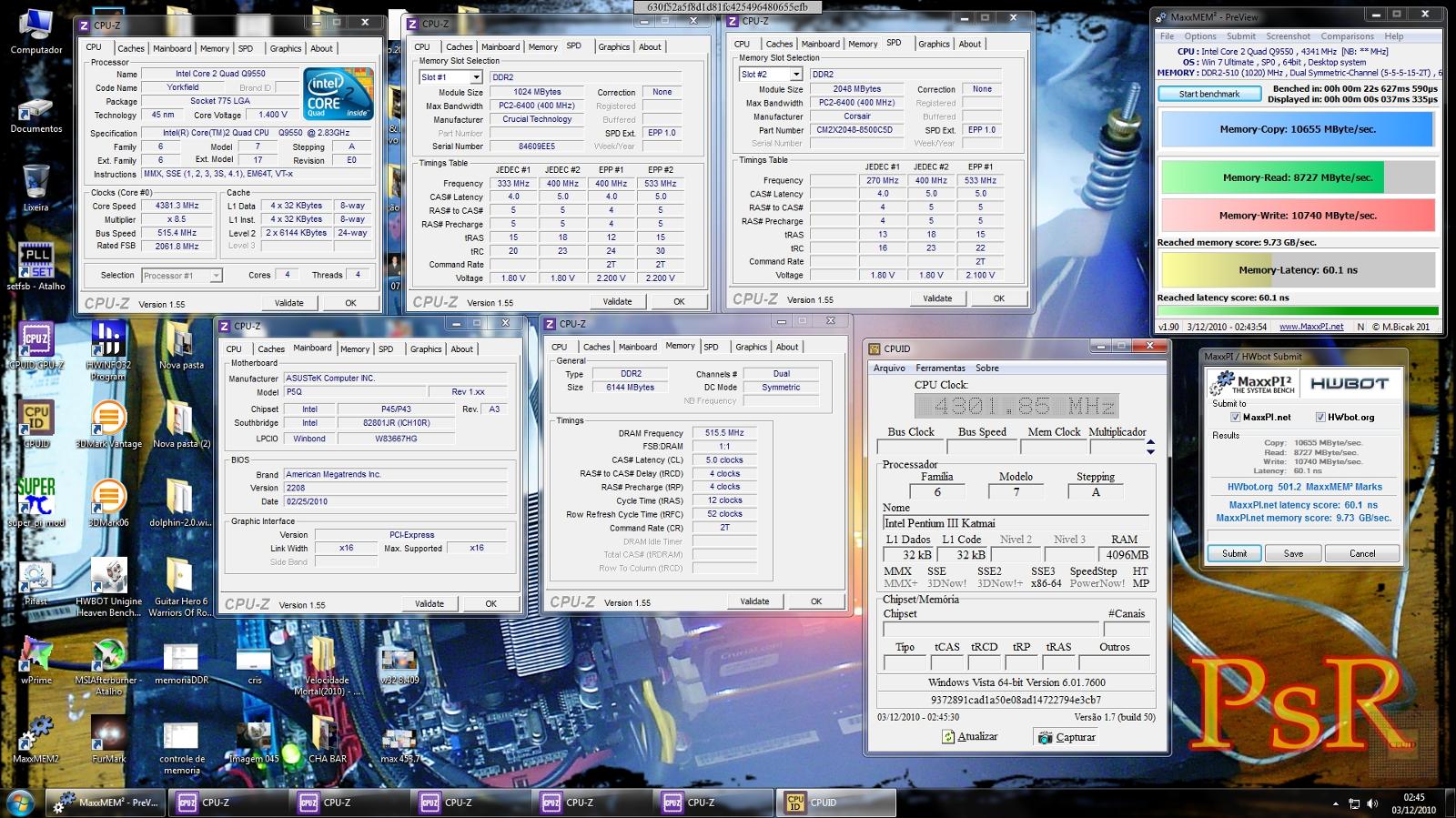
Task: Launch the wPrime desktop icon
Action: click(35, 661)
